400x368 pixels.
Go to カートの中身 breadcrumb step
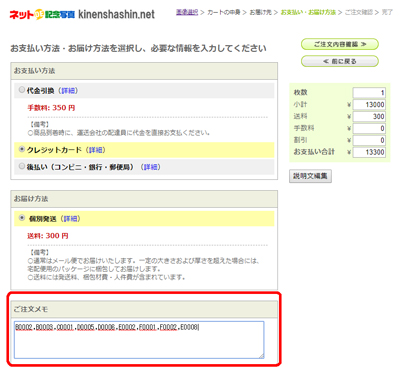pyautogui.click(x=224, y=12)
